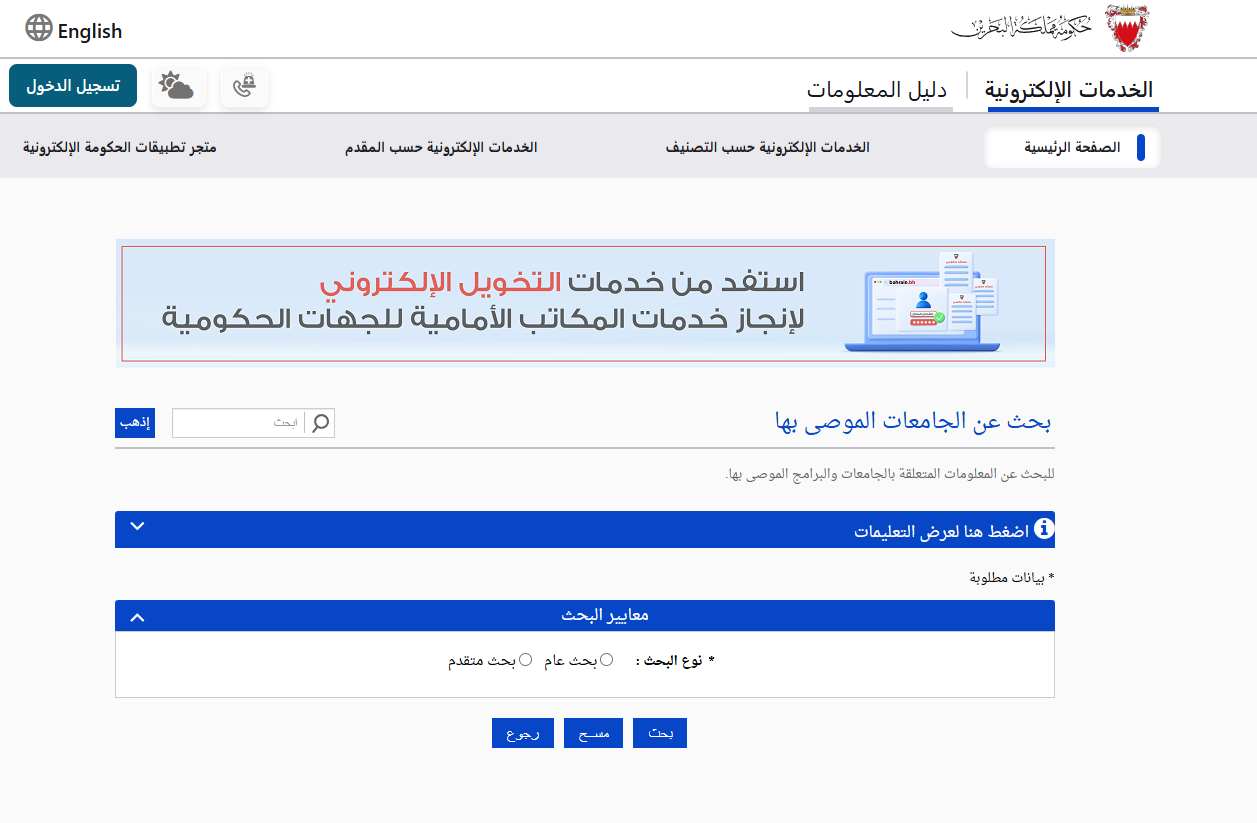This screenshot has height=823, width=1257.
Task: Click the رجوع back button
Action: point(523,733)
